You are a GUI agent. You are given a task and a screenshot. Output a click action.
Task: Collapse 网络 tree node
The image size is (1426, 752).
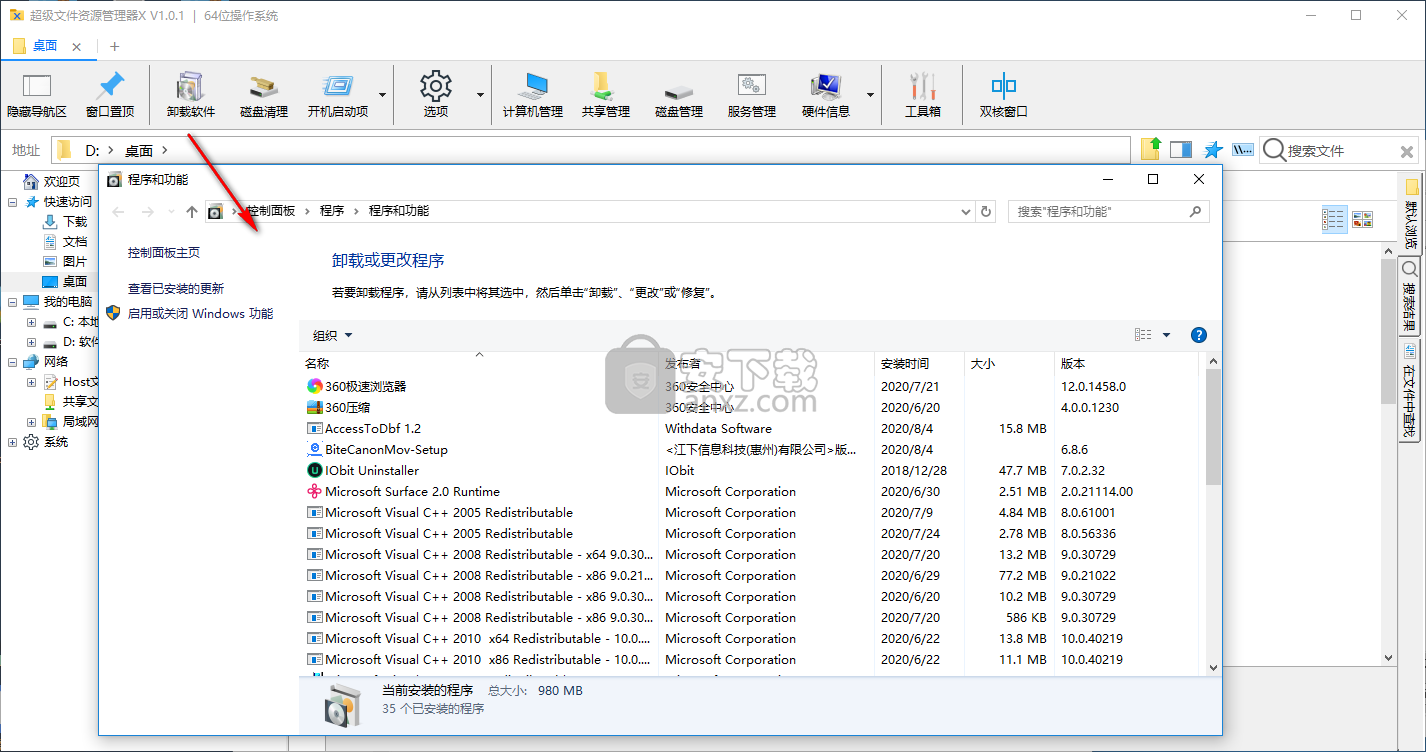[x=12, y=361]
